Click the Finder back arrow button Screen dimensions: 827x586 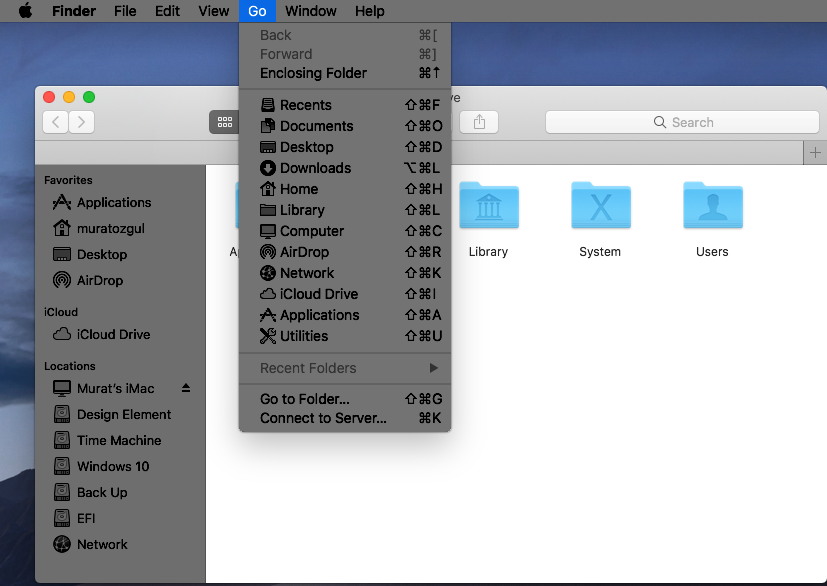click(55, 122)
